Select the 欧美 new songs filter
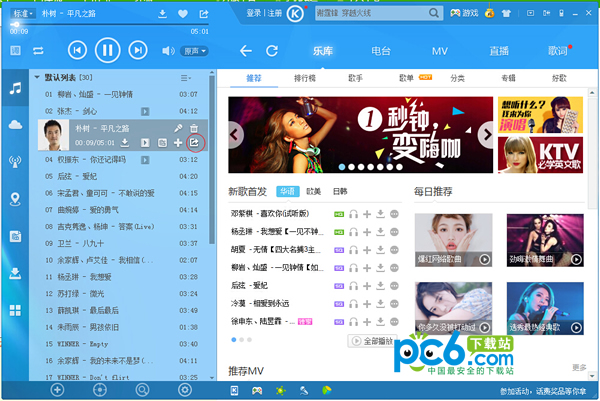Screen dimensions: 600x401 (x=315, y=191)
